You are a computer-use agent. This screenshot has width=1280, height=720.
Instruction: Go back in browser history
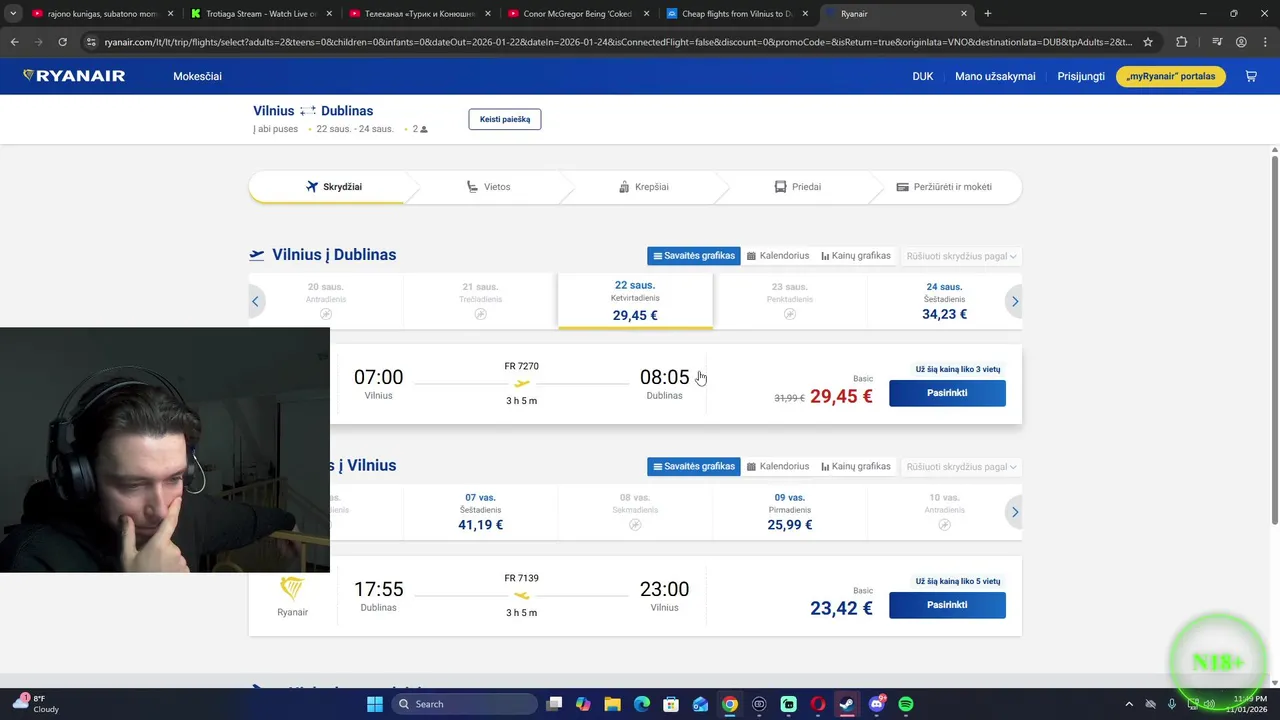click(x=14, y=42)
